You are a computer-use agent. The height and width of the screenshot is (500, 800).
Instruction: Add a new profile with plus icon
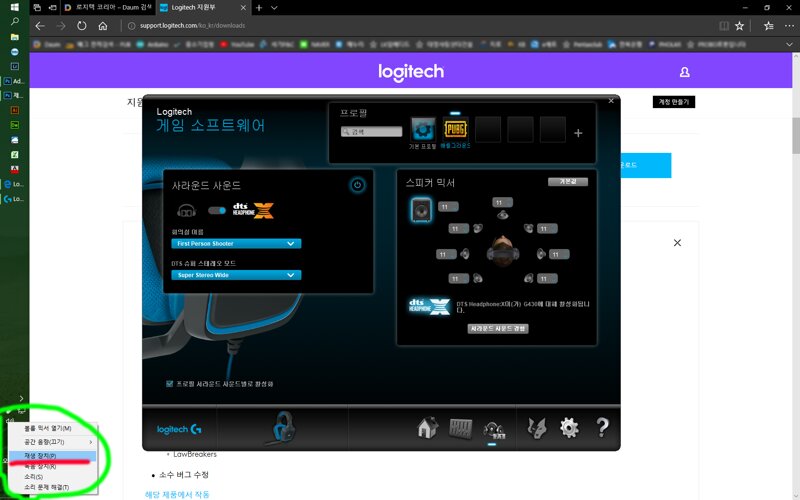click(x=578, y=133)
